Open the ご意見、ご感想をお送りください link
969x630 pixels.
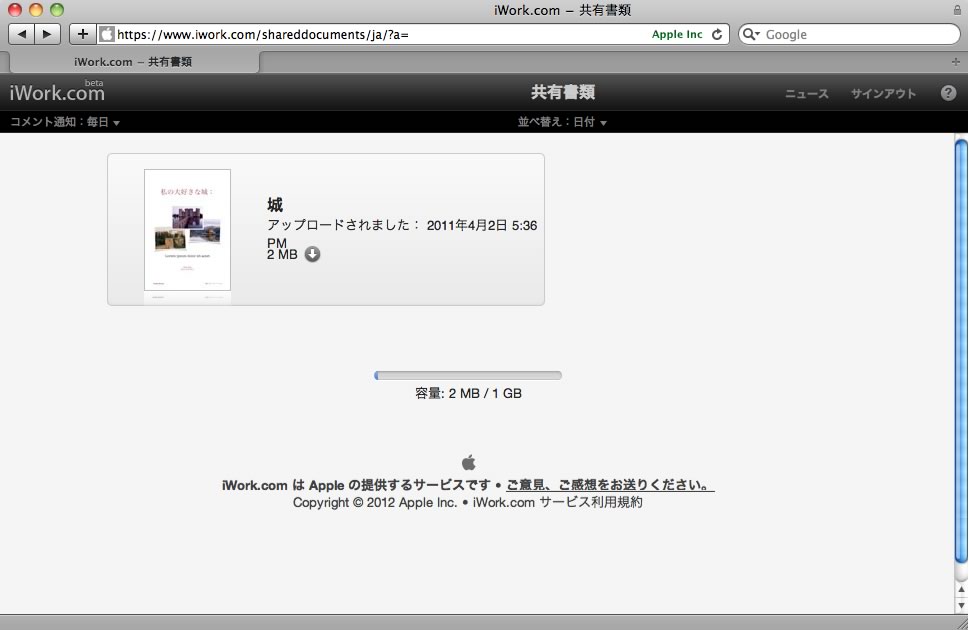click(x=610, y=485)
